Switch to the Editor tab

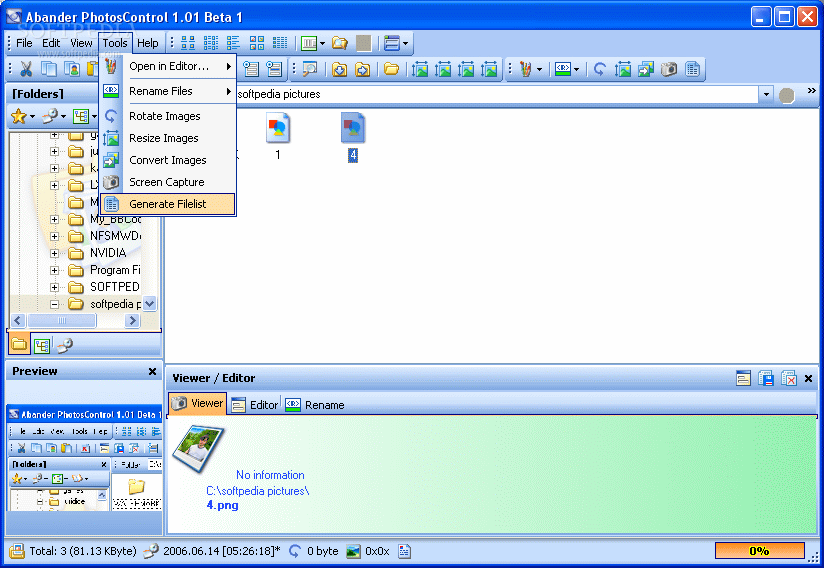coord(255,405)
